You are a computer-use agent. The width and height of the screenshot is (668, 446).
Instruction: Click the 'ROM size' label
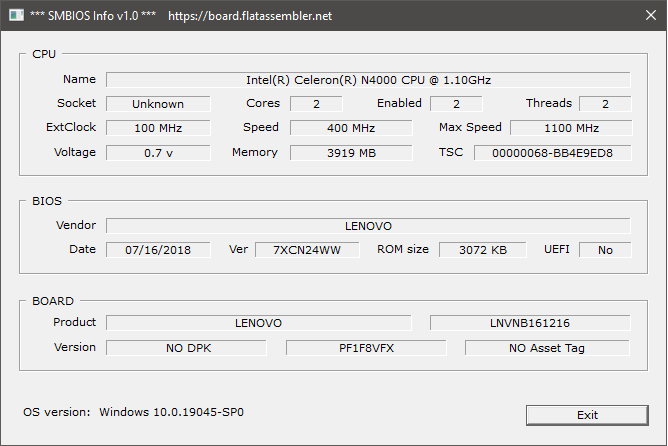(x=403, y=249)
